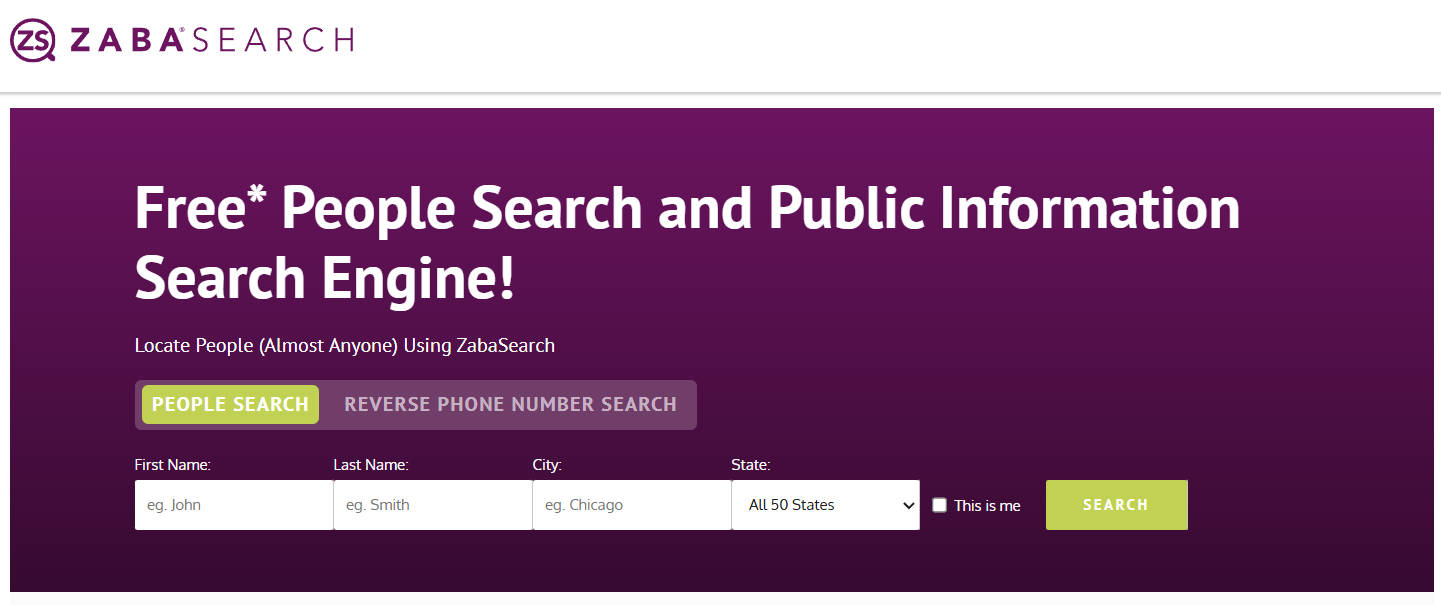This screenshot has width=1441, height=605.
Task: Click the green Search button
Action: 1117,505
